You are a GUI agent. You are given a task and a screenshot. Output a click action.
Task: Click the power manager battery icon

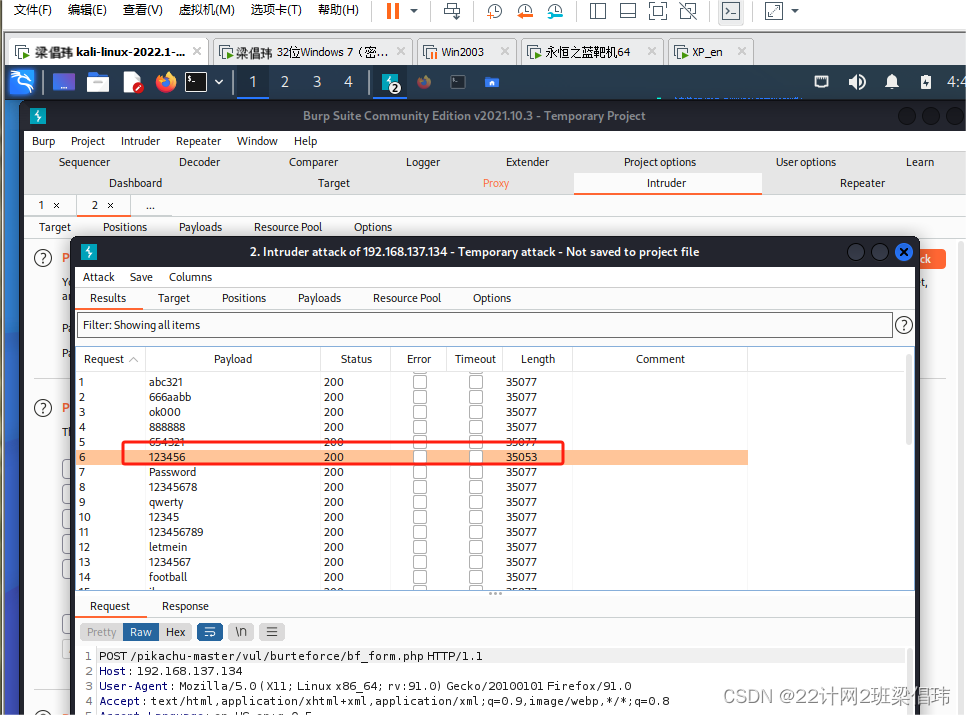[925, 82]
